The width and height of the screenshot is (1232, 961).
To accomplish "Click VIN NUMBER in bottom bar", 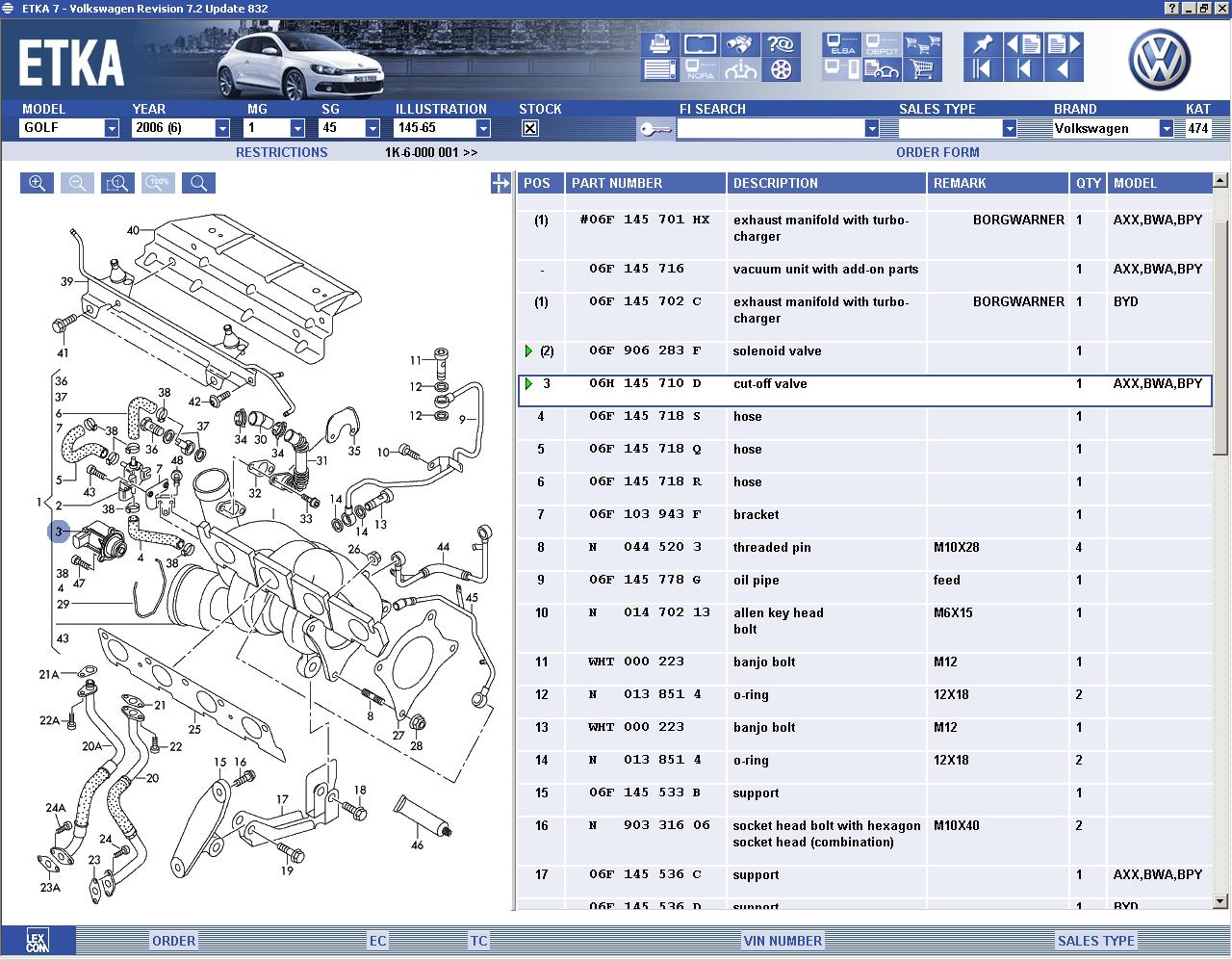I will pos(783,941).
